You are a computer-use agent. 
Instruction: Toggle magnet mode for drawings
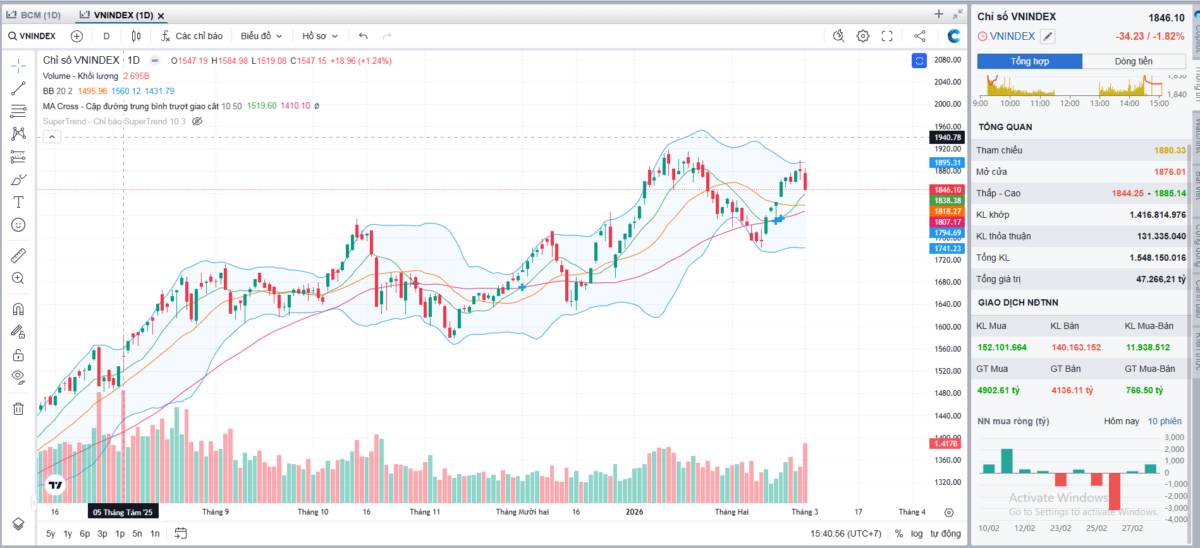[18, 309]
